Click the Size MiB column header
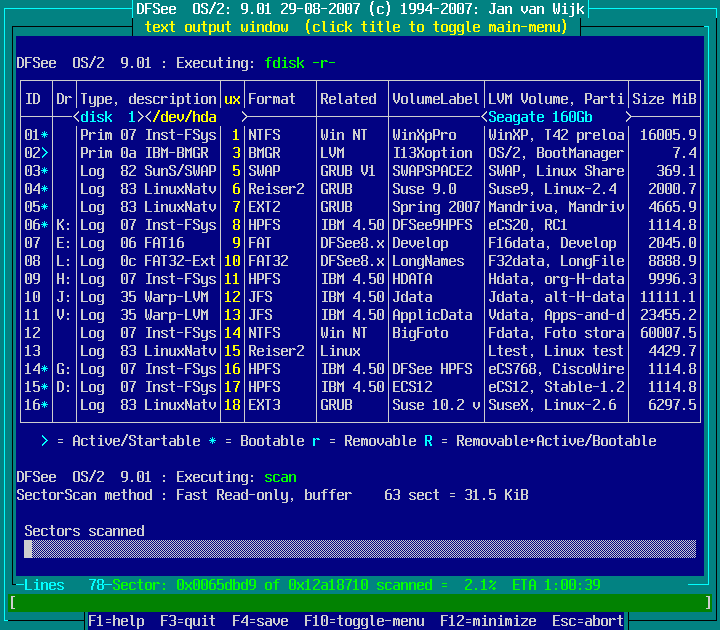The image size is (720, 630). click(664, 99)
